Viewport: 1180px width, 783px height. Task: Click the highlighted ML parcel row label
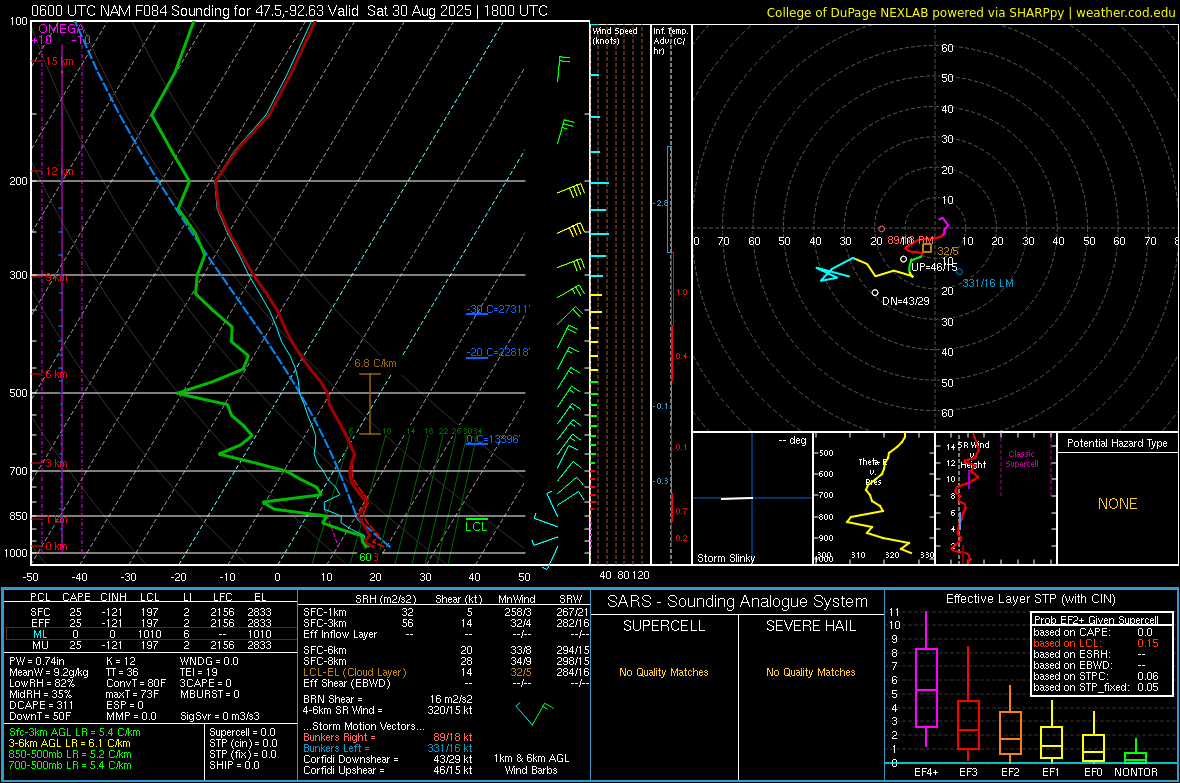pyautogui.click(x=40, y=634)
